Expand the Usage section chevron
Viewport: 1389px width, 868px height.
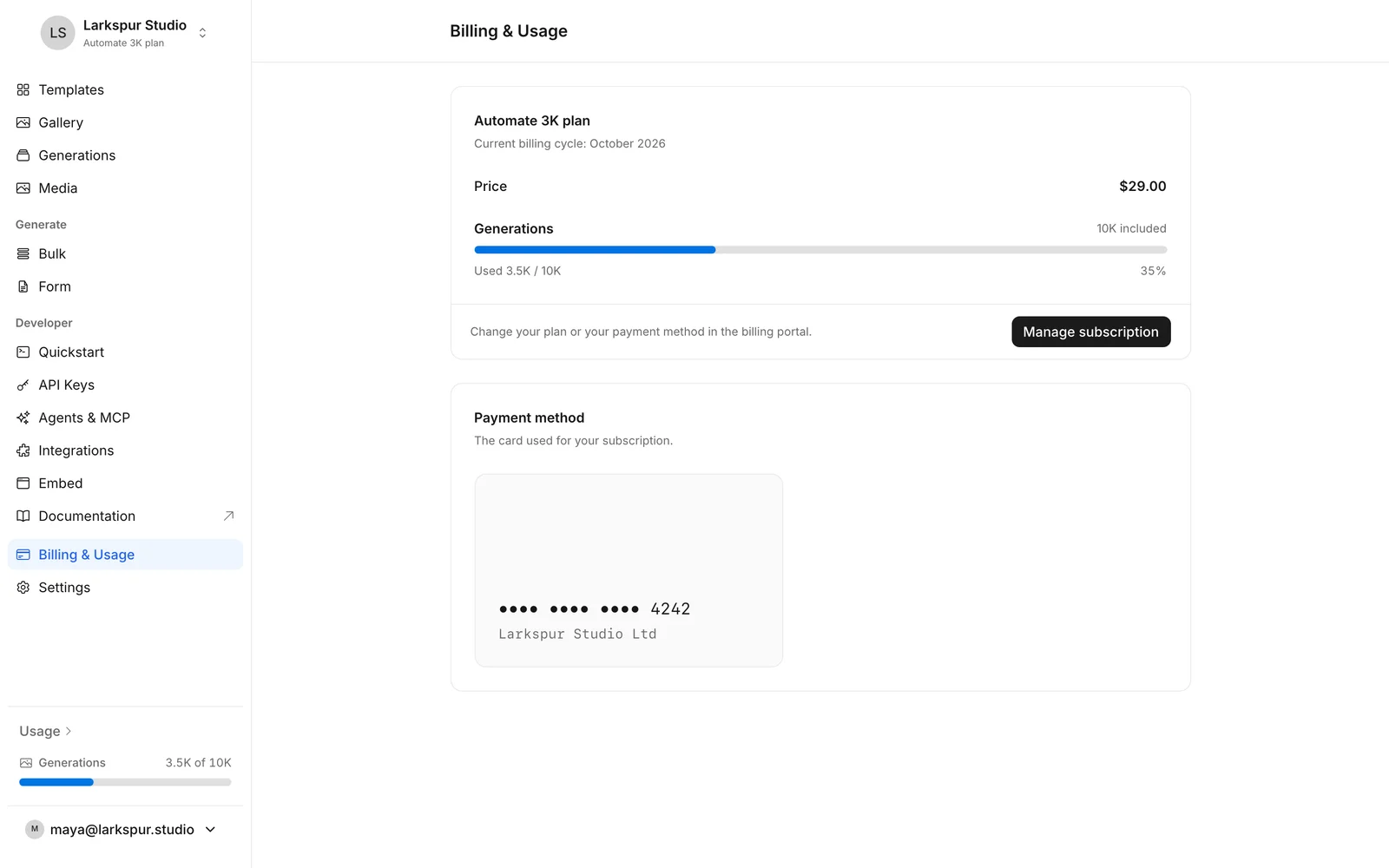click(69, 731)
